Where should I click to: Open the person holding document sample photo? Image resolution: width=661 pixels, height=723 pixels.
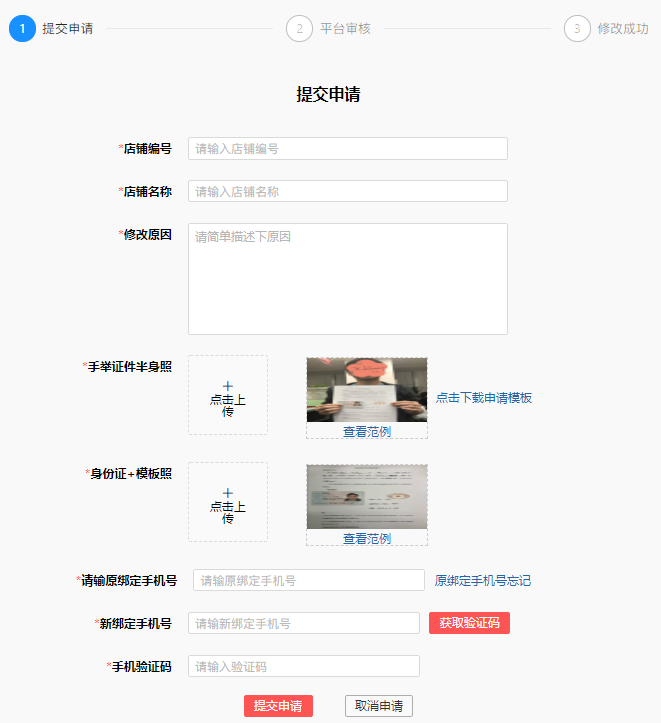pos(367,390)
